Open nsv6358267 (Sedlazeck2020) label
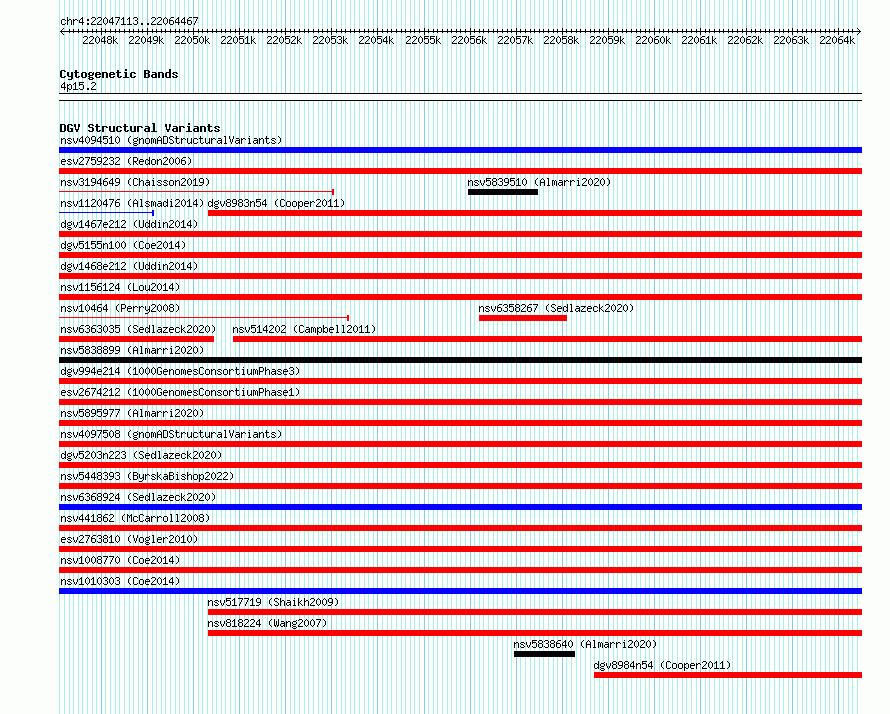The height and width of the screenshot is (714, 890). pyautogui.click(x=556, y=308)
